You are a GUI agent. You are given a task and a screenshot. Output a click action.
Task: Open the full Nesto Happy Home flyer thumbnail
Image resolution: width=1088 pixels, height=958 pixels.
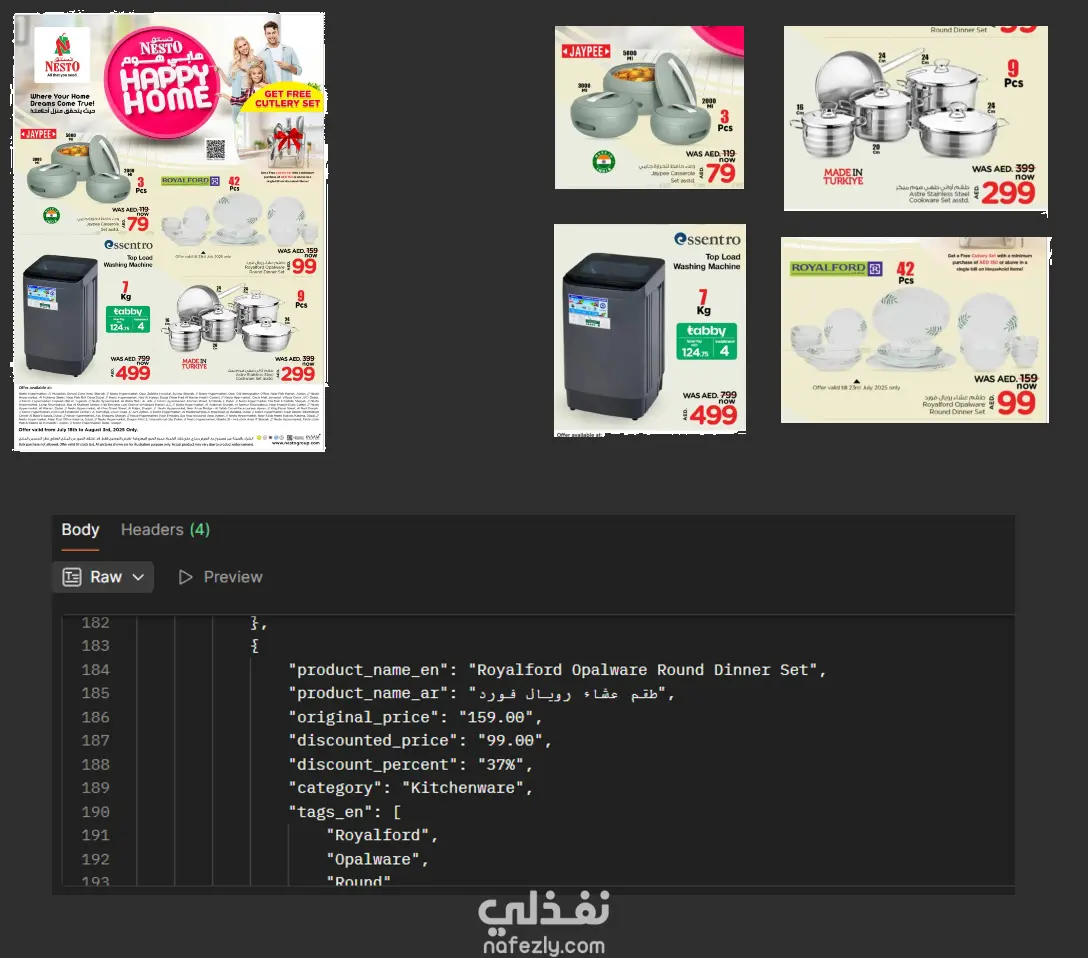169,232
